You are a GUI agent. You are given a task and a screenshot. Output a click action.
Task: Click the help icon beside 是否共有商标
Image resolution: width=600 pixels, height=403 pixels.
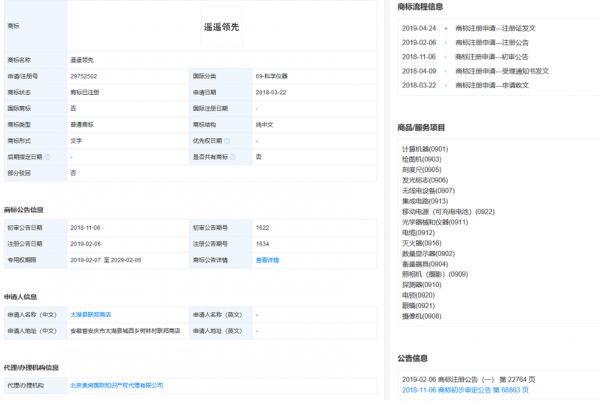[x=234, y=157]
